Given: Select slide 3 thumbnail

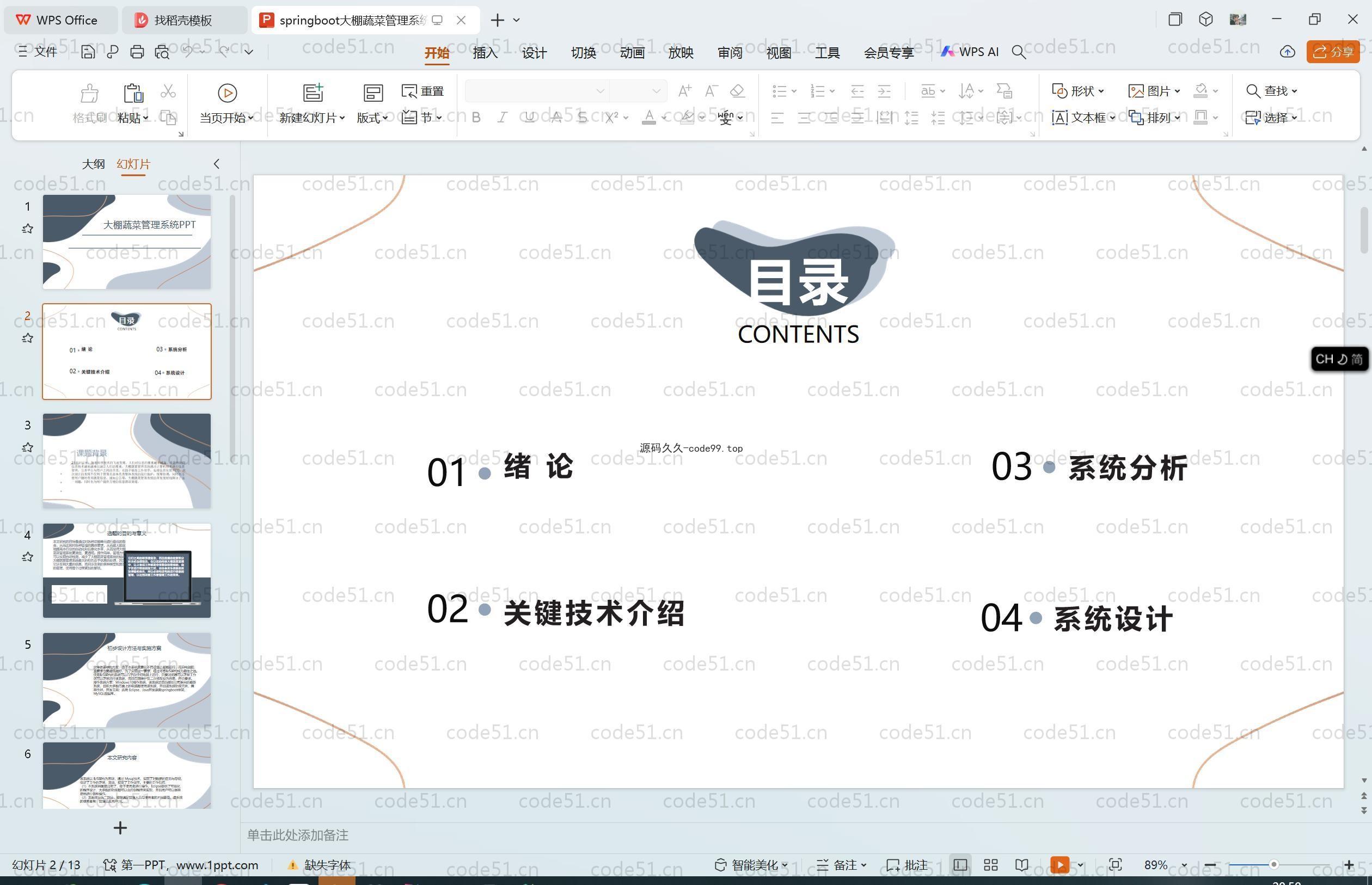Looking at the screenshot, I should pos(126,460).
